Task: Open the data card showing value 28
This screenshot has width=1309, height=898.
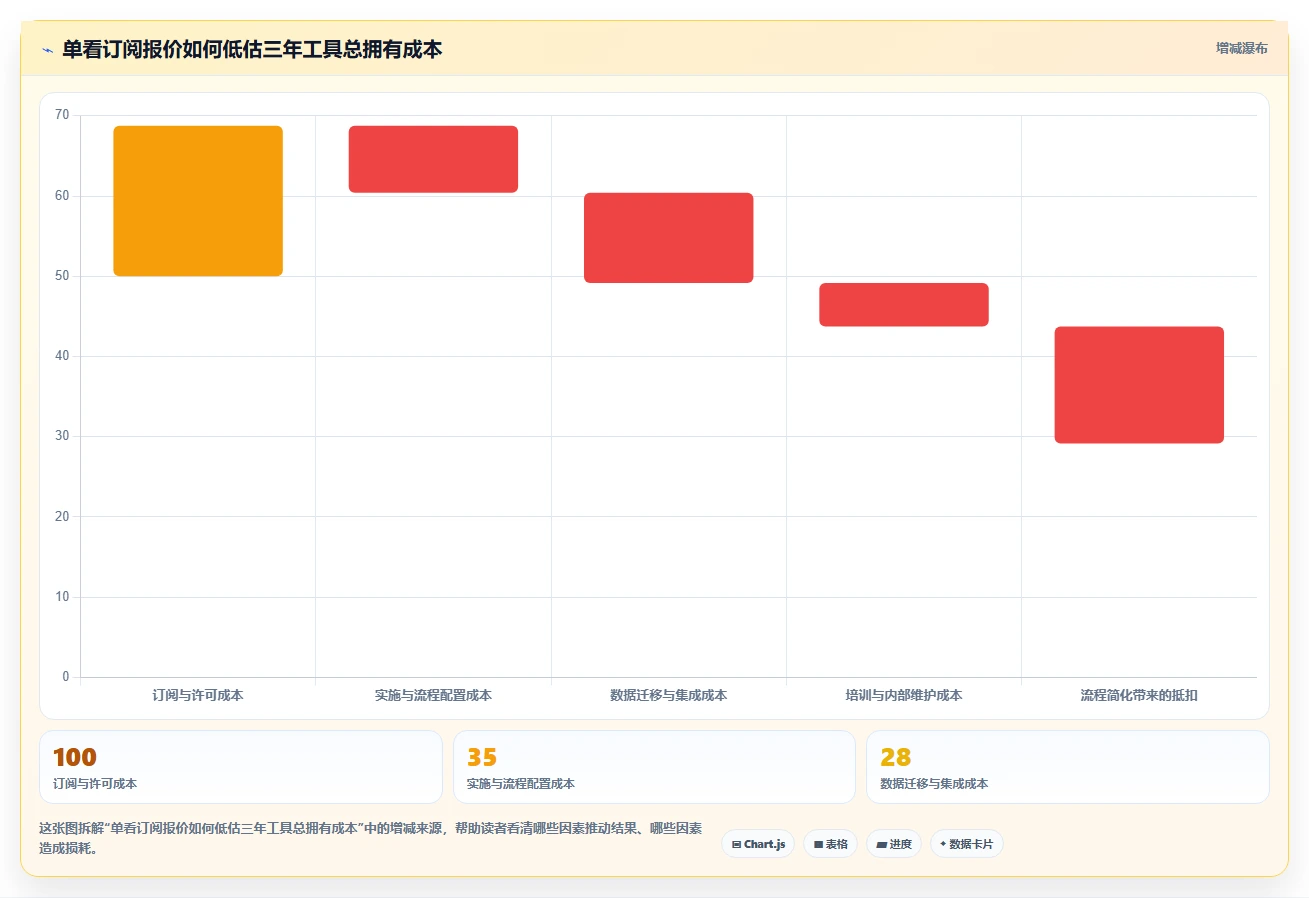Action: point(1068,767)
